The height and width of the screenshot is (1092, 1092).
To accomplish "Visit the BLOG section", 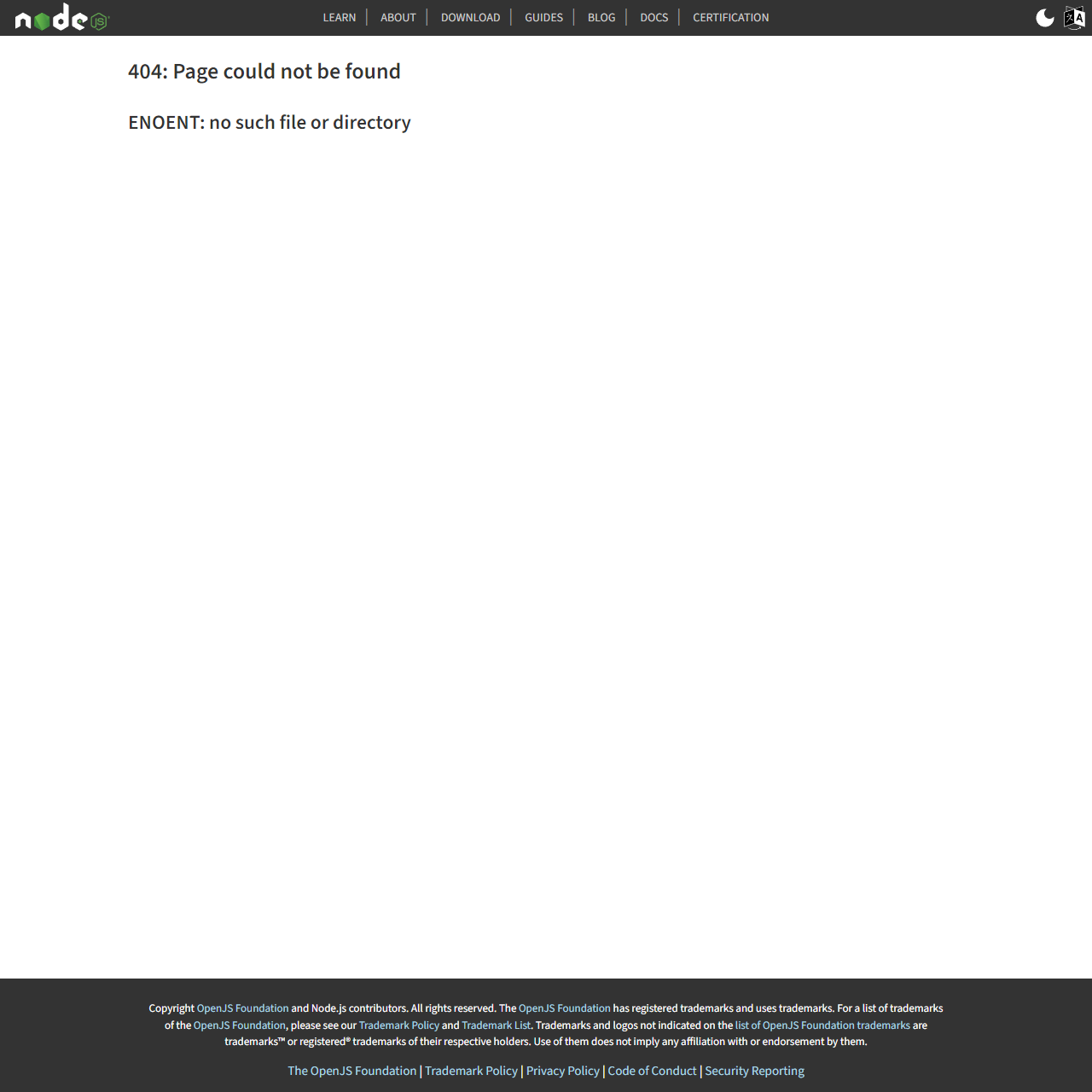I will [601, 17].
